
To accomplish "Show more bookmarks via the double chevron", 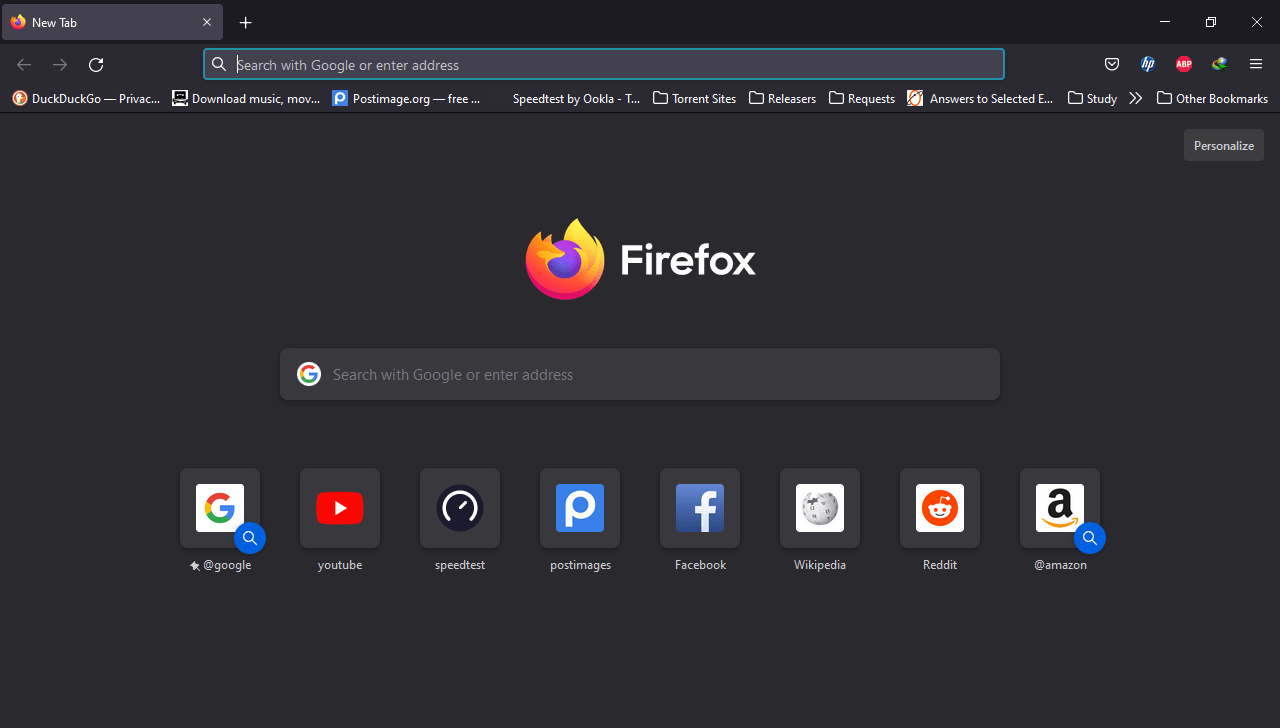I will pos(1135,98).
